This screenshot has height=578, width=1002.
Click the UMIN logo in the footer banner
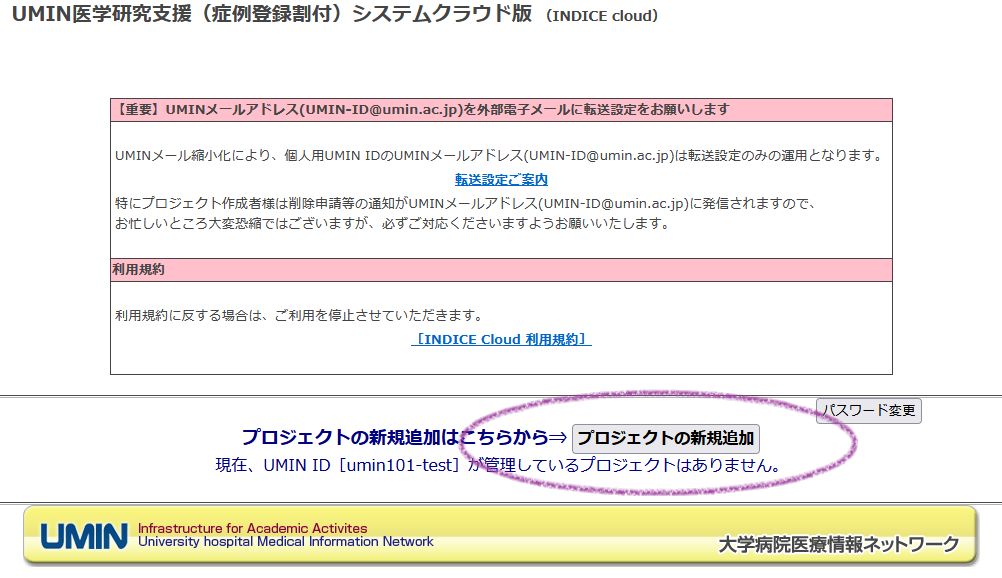[x=84, y=536]
